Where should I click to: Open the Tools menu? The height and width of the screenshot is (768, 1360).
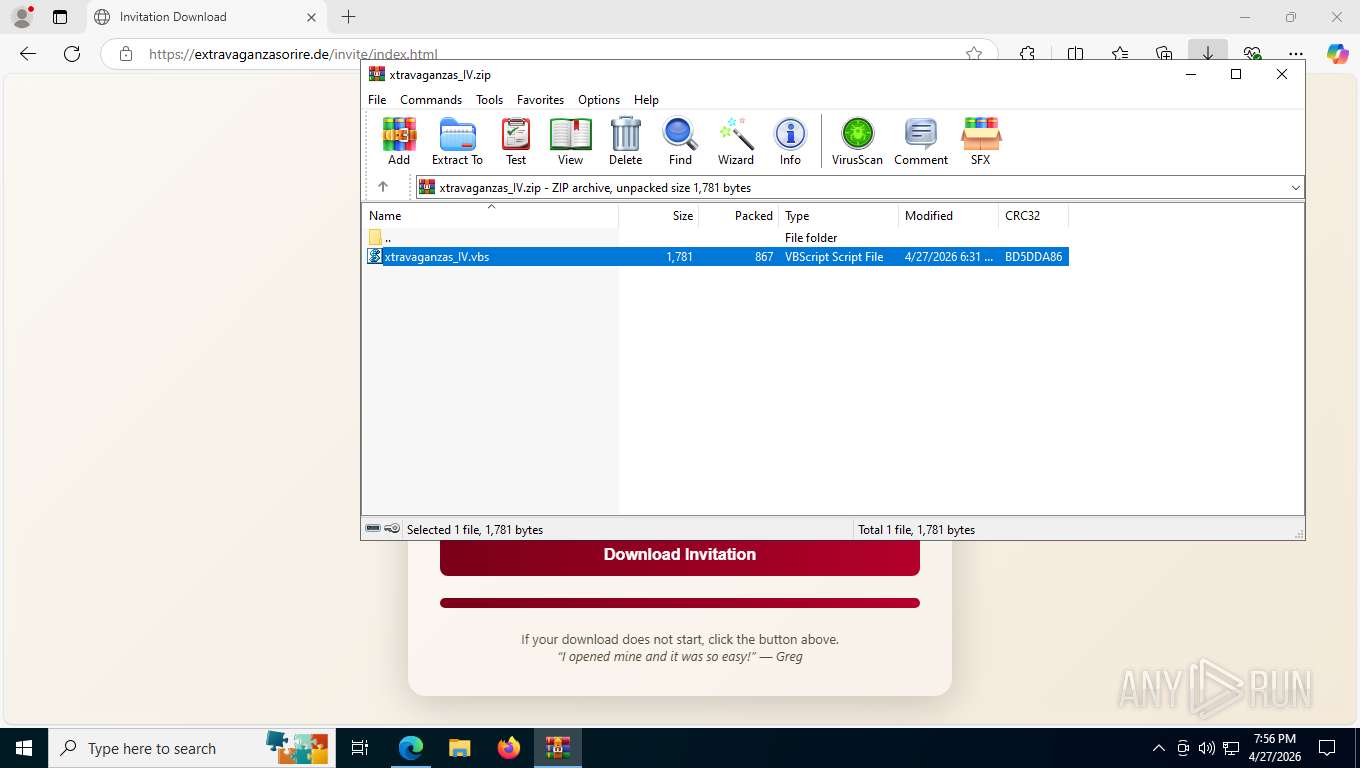coord(489,100)
